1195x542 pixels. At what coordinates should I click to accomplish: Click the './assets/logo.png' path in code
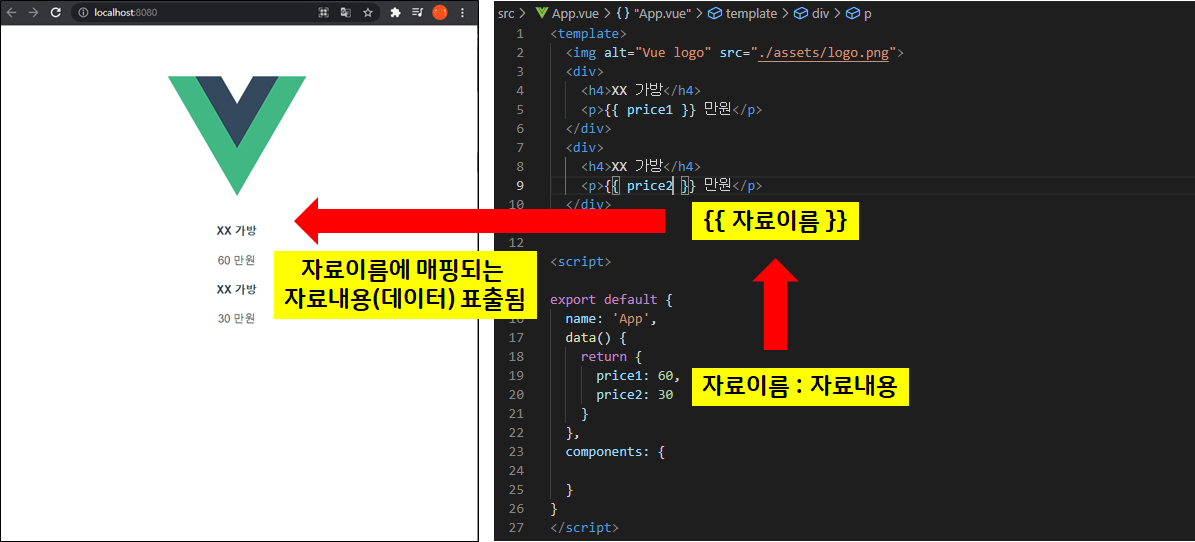[824, 53]
